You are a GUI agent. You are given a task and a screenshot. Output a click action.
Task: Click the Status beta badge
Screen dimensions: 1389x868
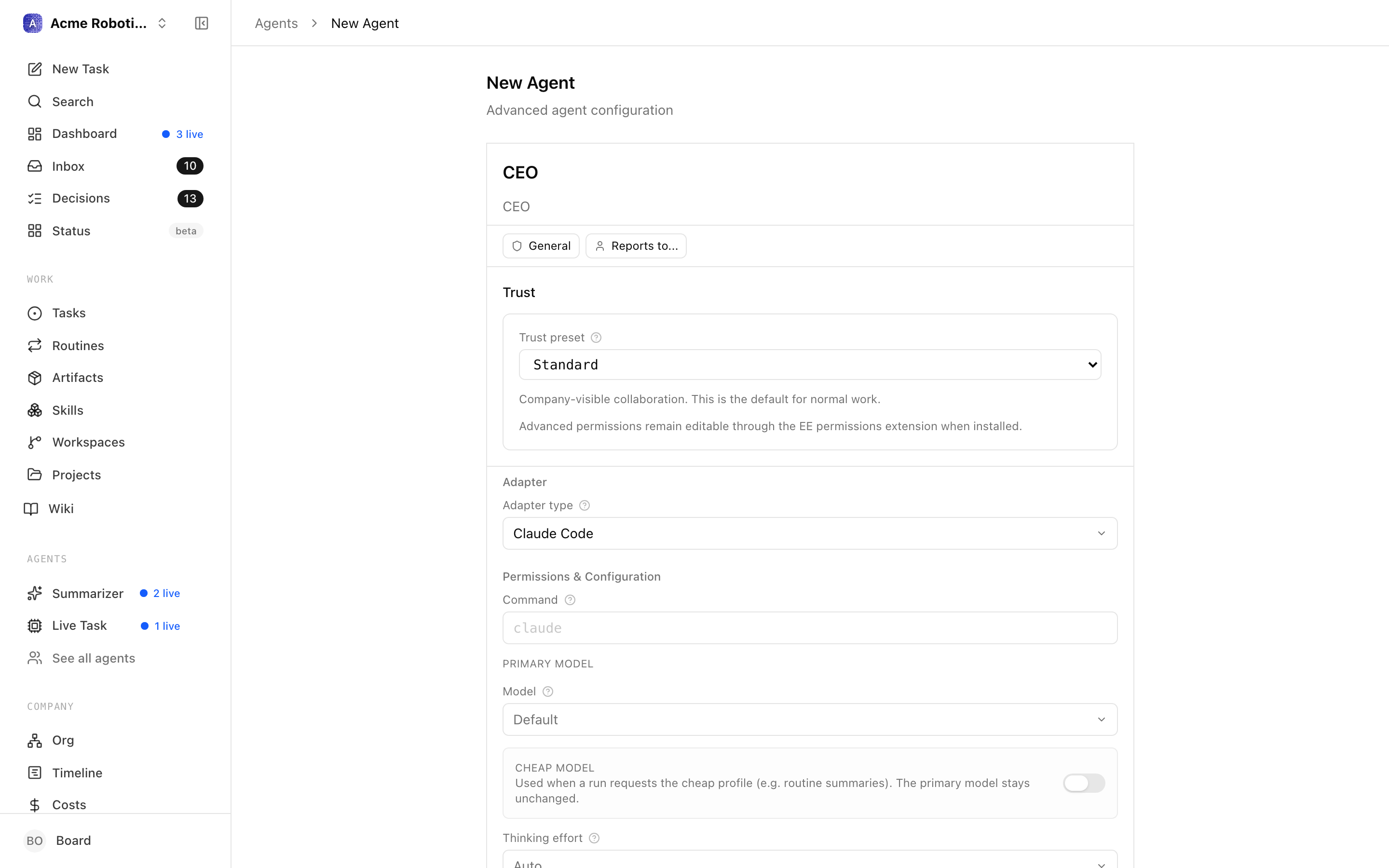[x=186, y=231]
